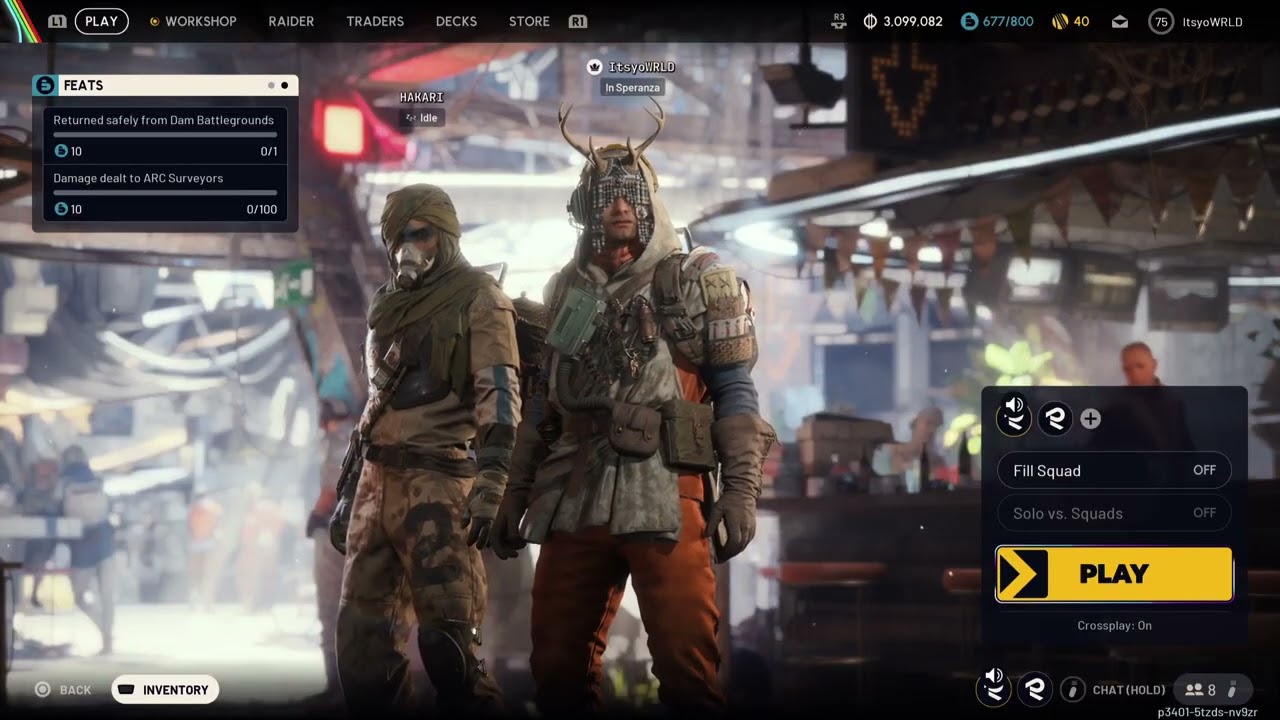Select 'Returned safely from Dam Battlegrounds' feat
This screenshot has height=720, width=1280.
tap(165, 135)
